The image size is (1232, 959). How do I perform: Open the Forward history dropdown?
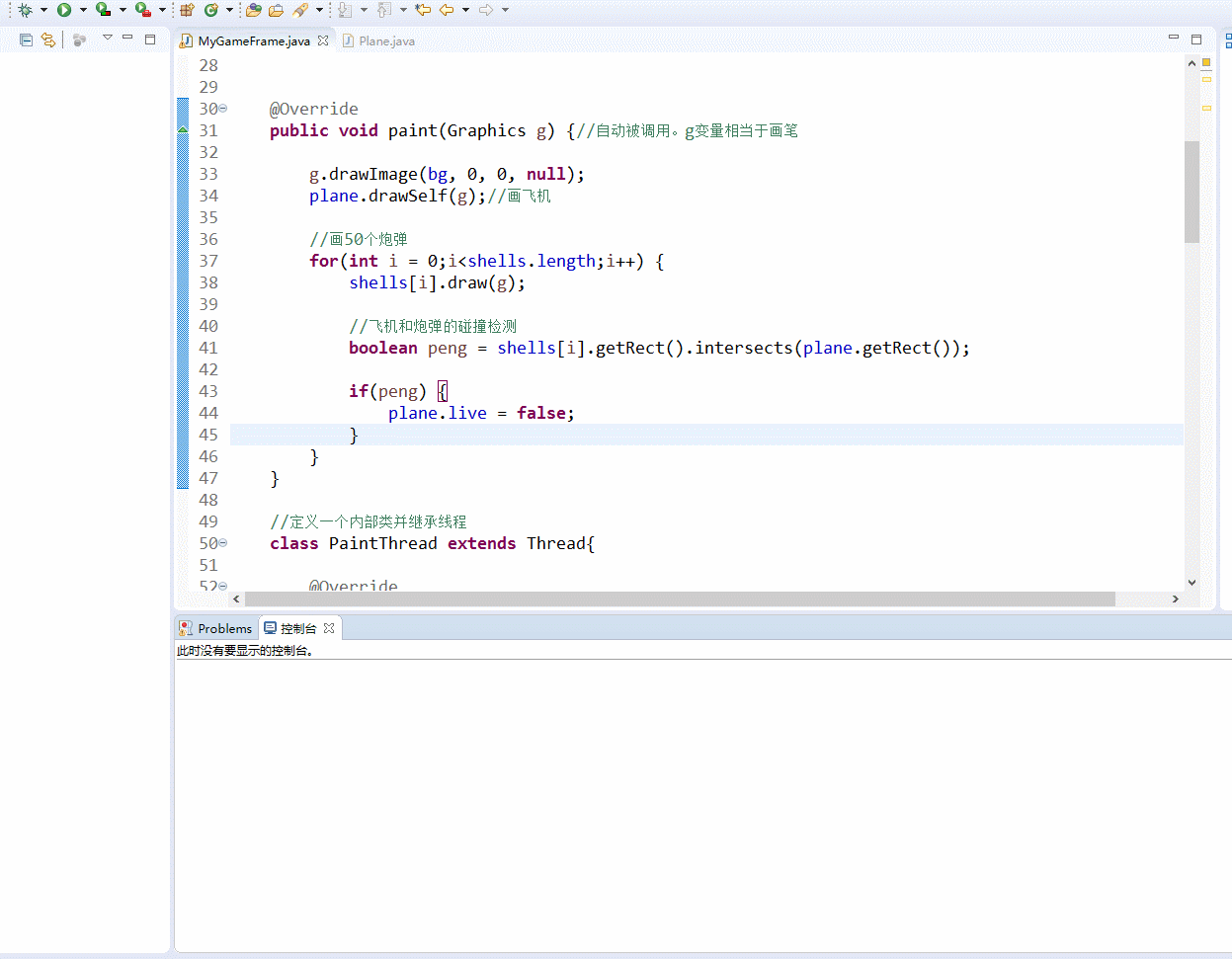pyautogui.click(x=505, y=10)
